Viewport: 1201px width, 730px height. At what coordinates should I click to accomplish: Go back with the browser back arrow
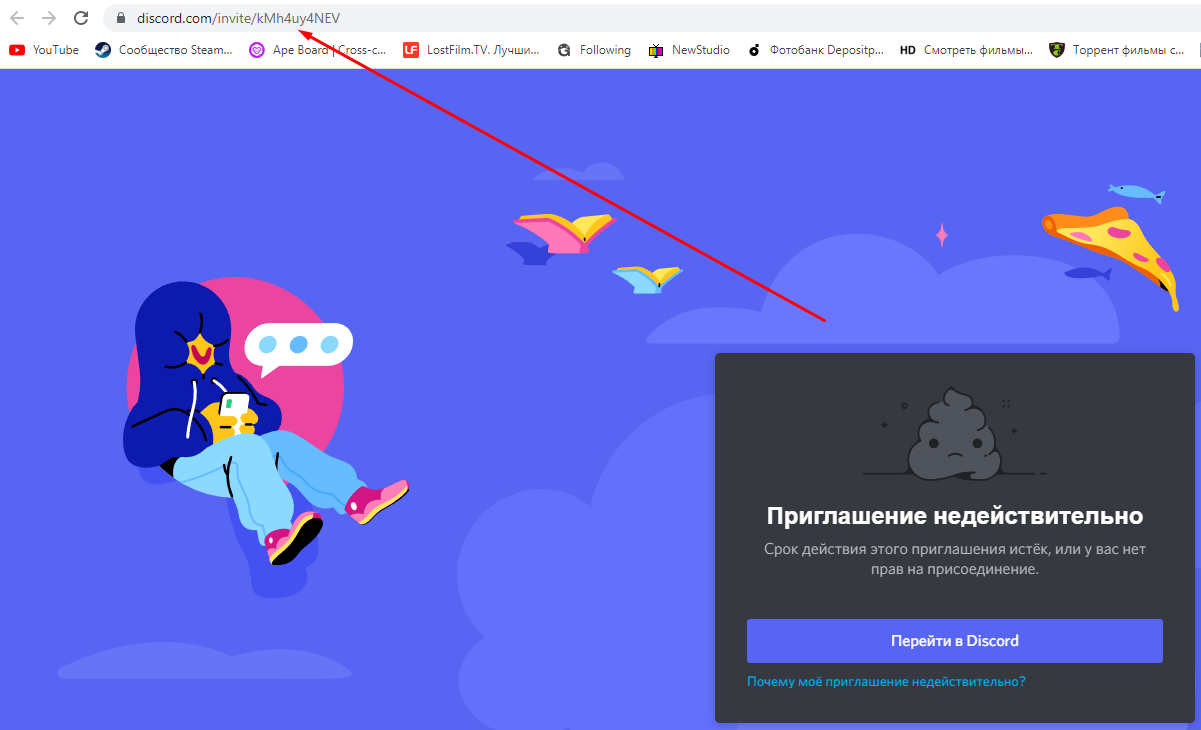[17, 18]
